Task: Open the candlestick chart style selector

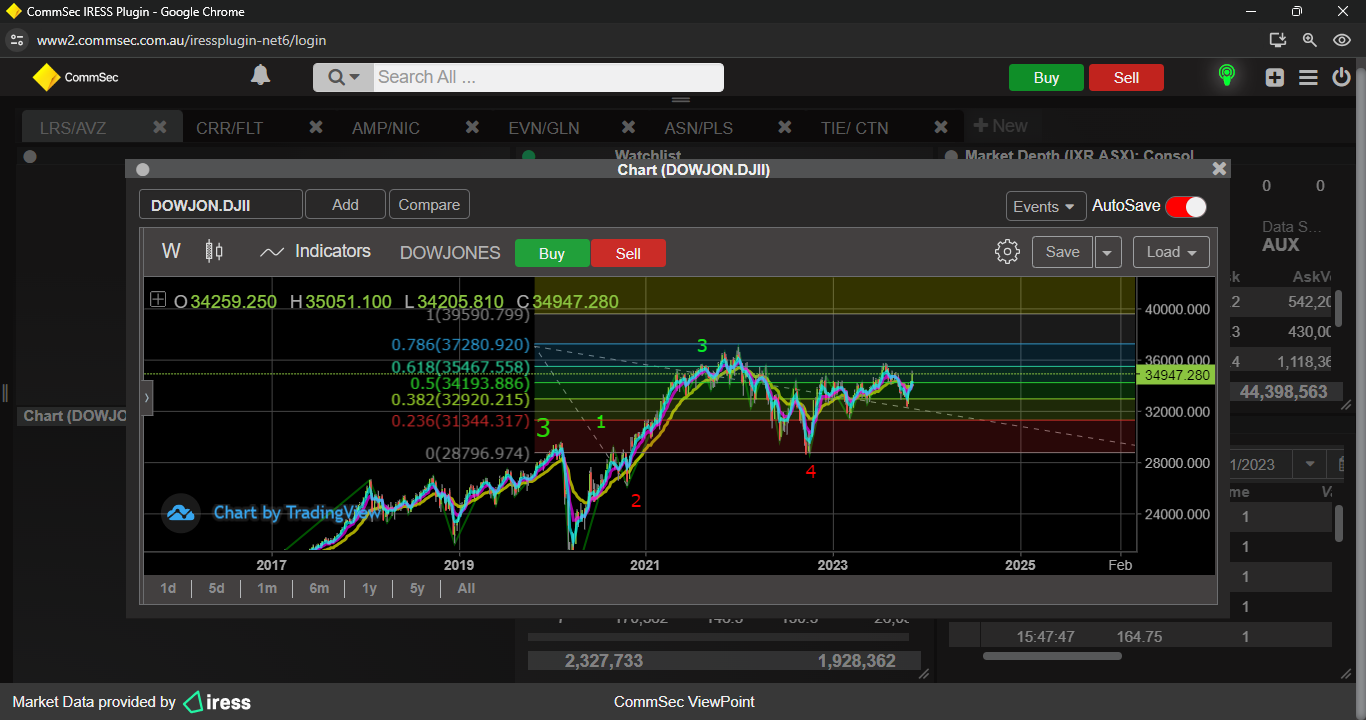Action: point(214,251)
